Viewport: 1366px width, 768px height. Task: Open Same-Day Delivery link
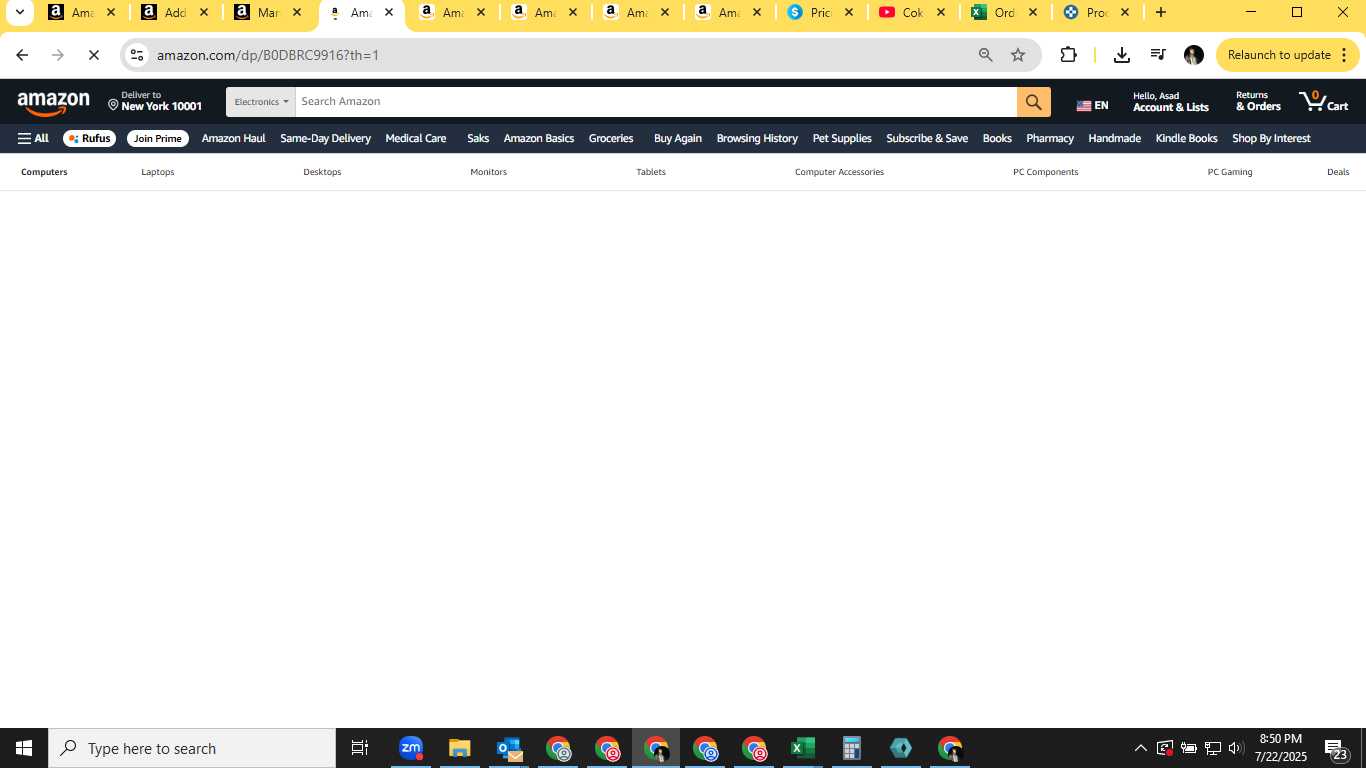(x=325, y=139)
